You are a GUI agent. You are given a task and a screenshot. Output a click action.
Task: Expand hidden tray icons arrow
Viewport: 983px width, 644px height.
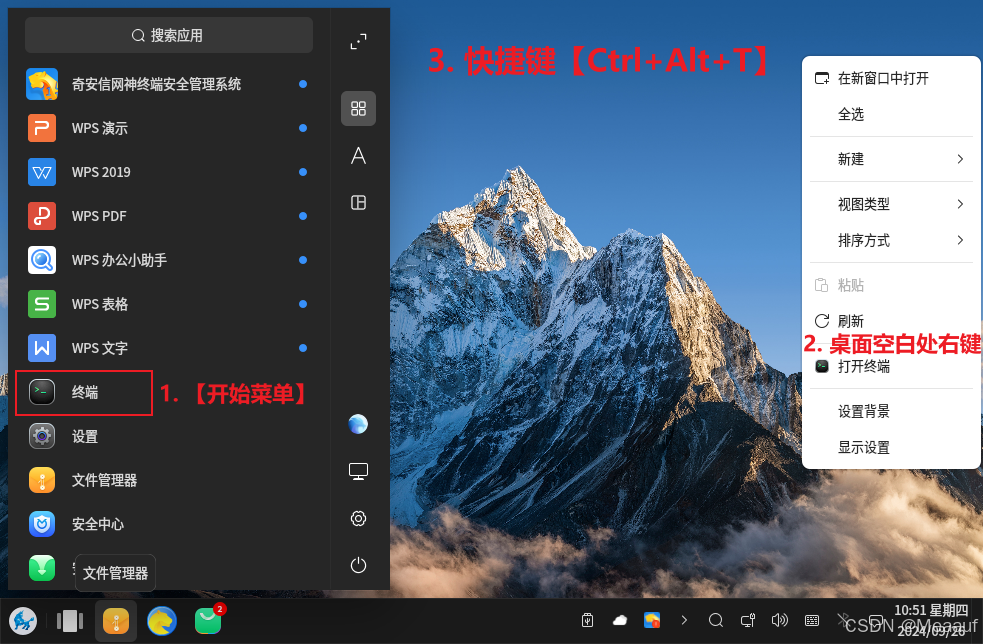point(684,620)
